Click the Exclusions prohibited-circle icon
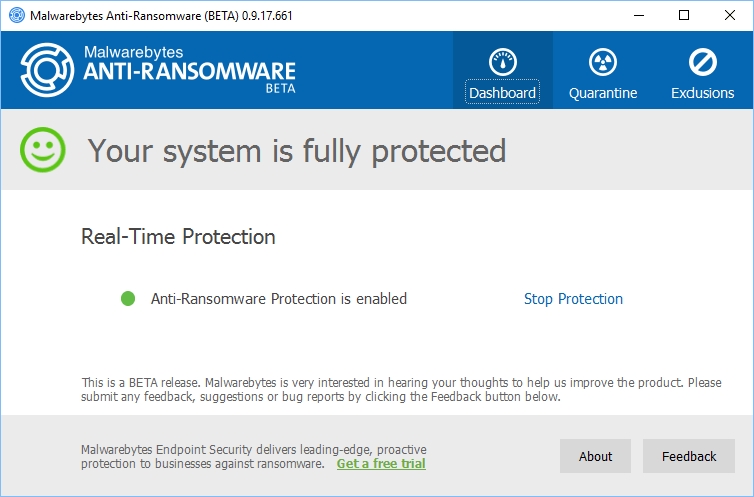The image size is (754, 497). click(702, 62)
